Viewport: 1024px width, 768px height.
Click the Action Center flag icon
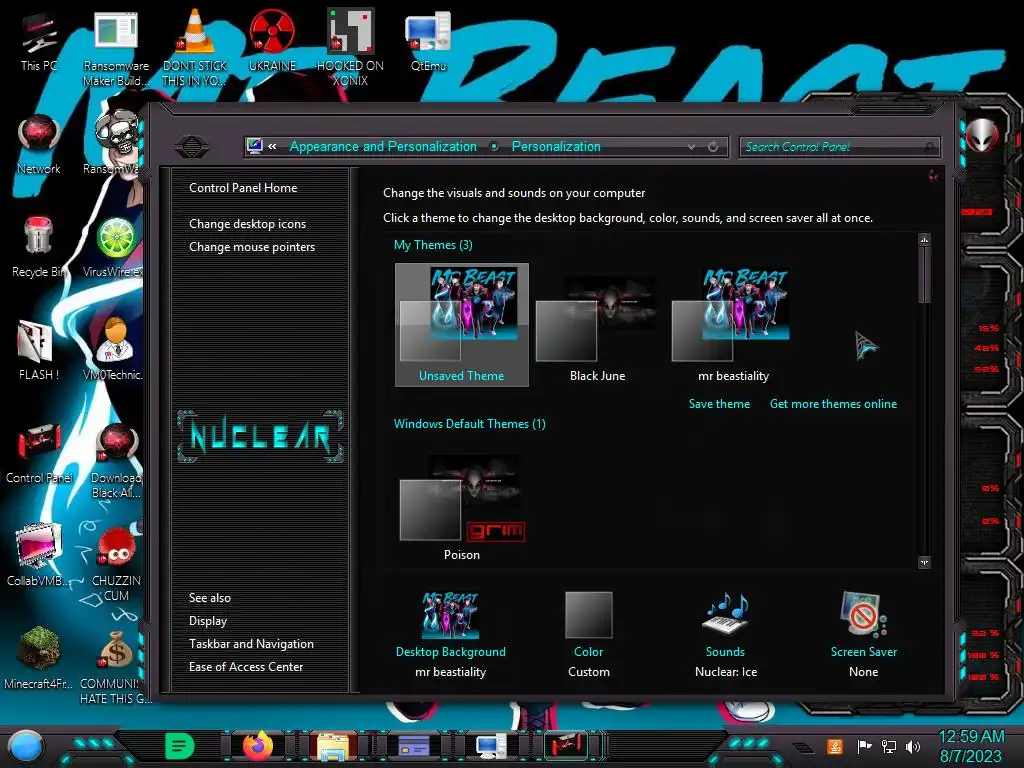pos(864,746)
